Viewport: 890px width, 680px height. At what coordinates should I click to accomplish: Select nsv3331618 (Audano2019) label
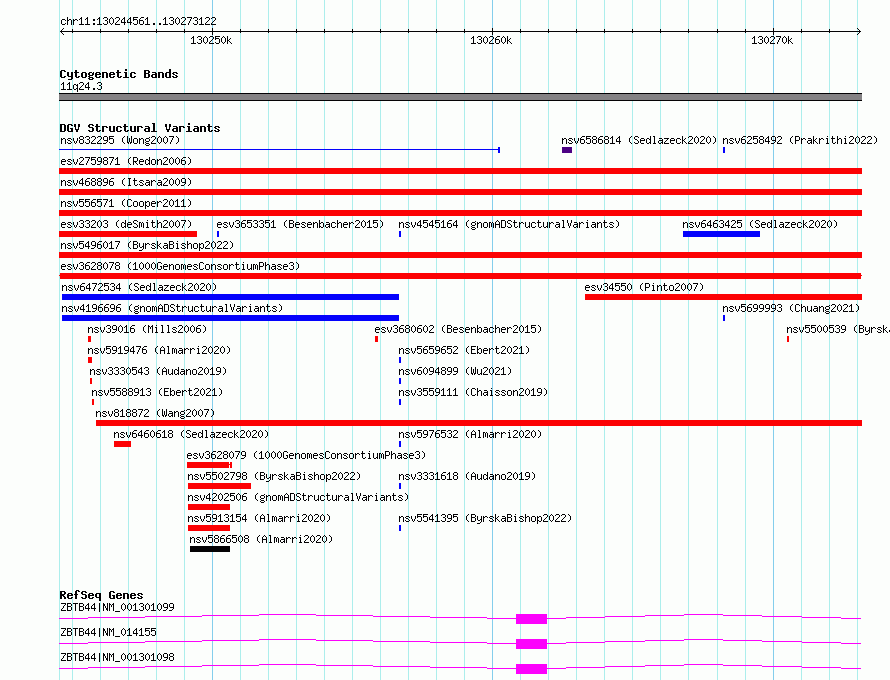[467, 476]
